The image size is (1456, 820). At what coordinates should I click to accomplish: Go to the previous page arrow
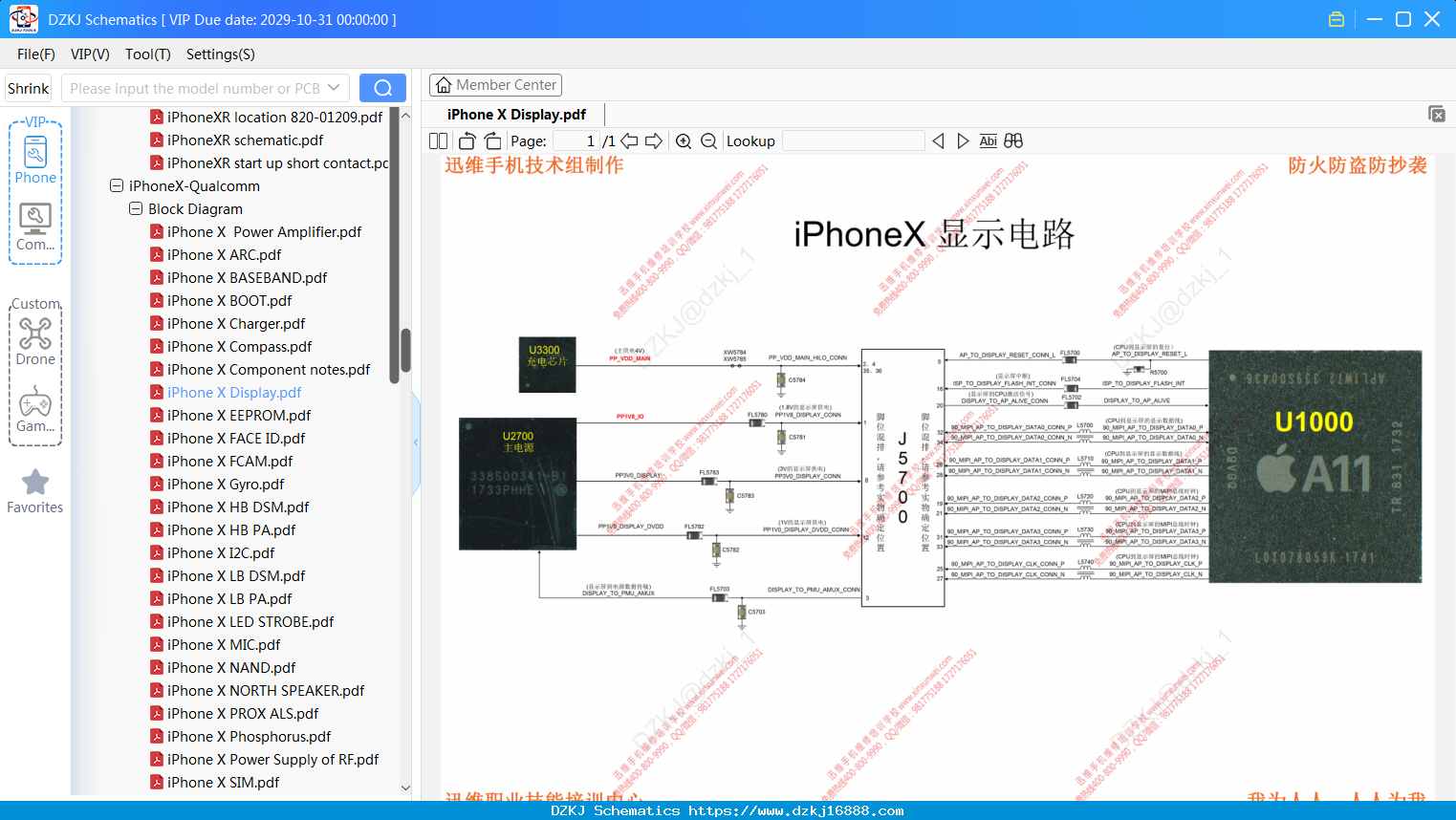(x=629, y=140)
